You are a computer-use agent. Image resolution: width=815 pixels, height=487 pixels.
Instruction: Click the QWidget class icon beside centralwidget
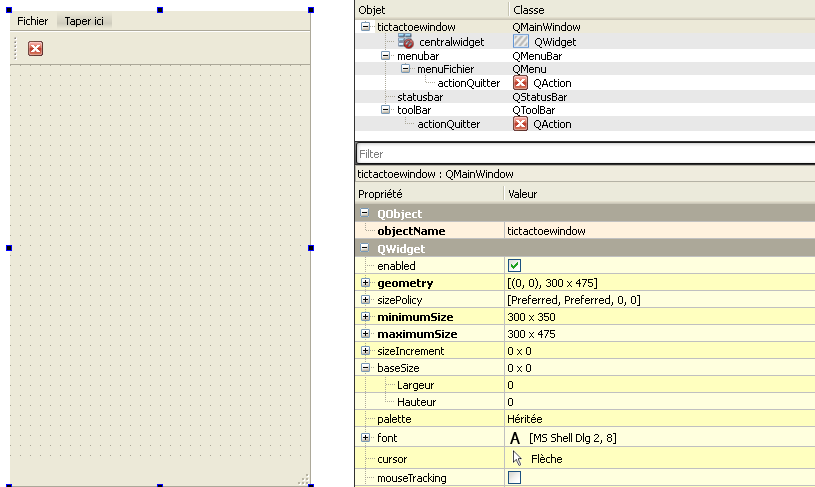[520, 42]
